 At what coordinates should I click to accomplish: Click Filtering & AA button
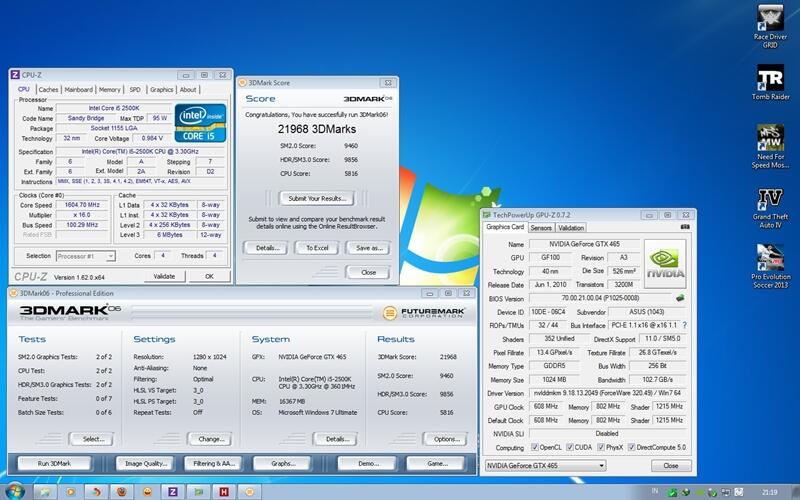click(213, 463)
